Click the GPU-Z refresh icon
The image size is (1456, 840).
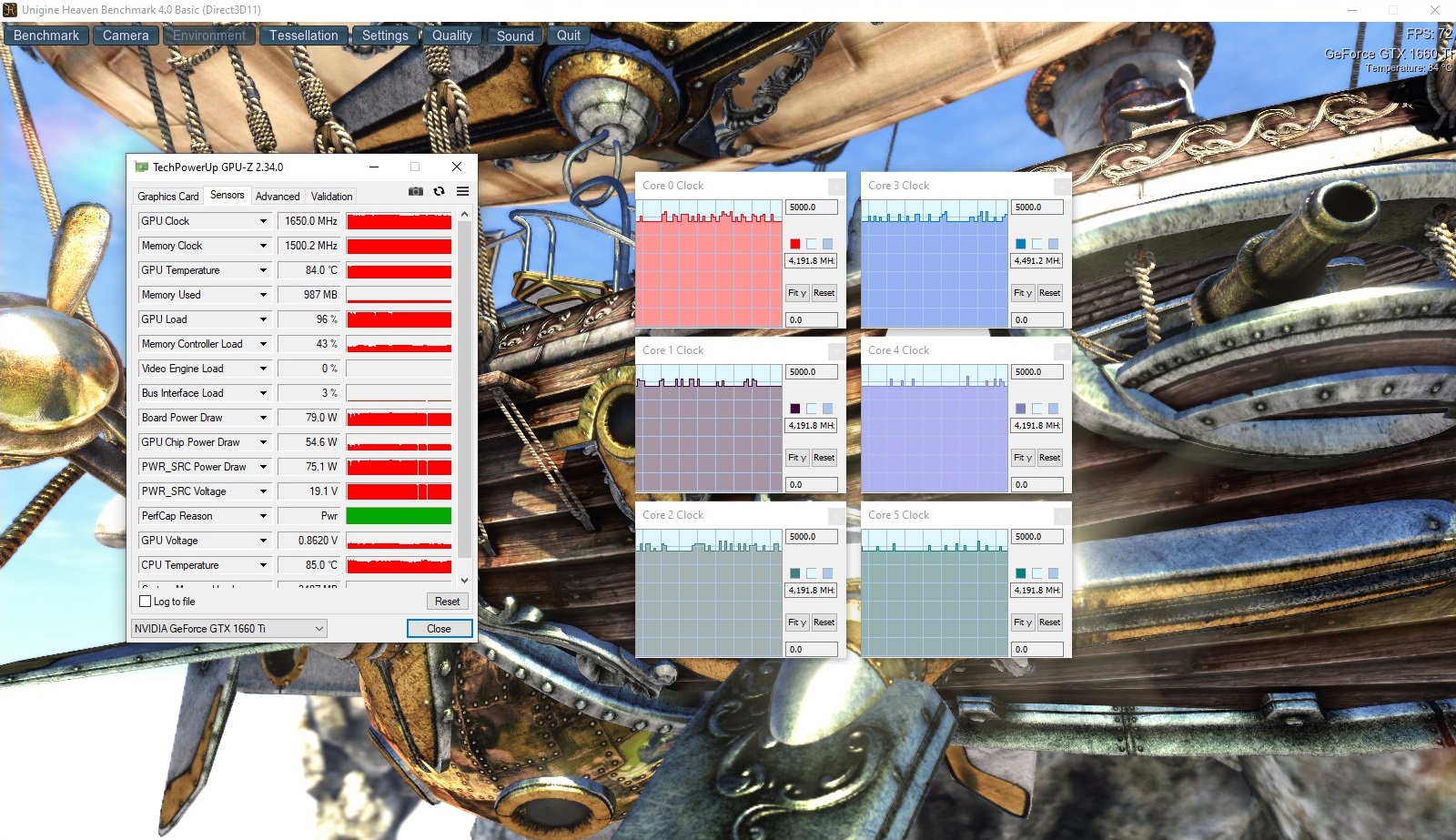point(439,191)
